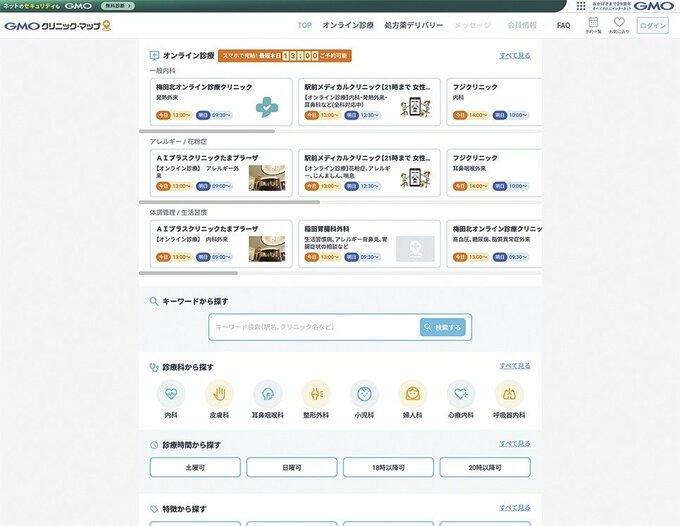Click the ログイン button
680x526 pixels.
[653, 25]
